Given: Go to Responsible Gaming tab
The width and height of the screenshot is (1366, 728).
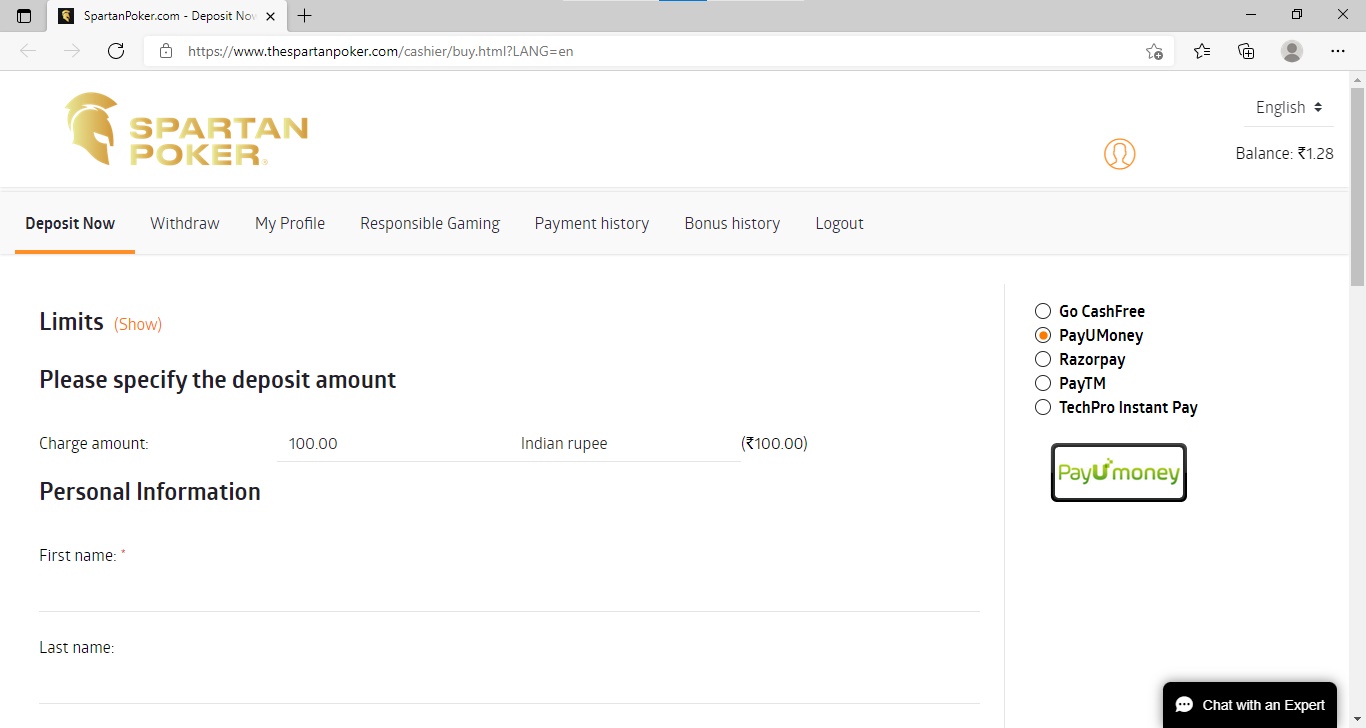Looking at the screenshot, I should (x=430, y=223).
